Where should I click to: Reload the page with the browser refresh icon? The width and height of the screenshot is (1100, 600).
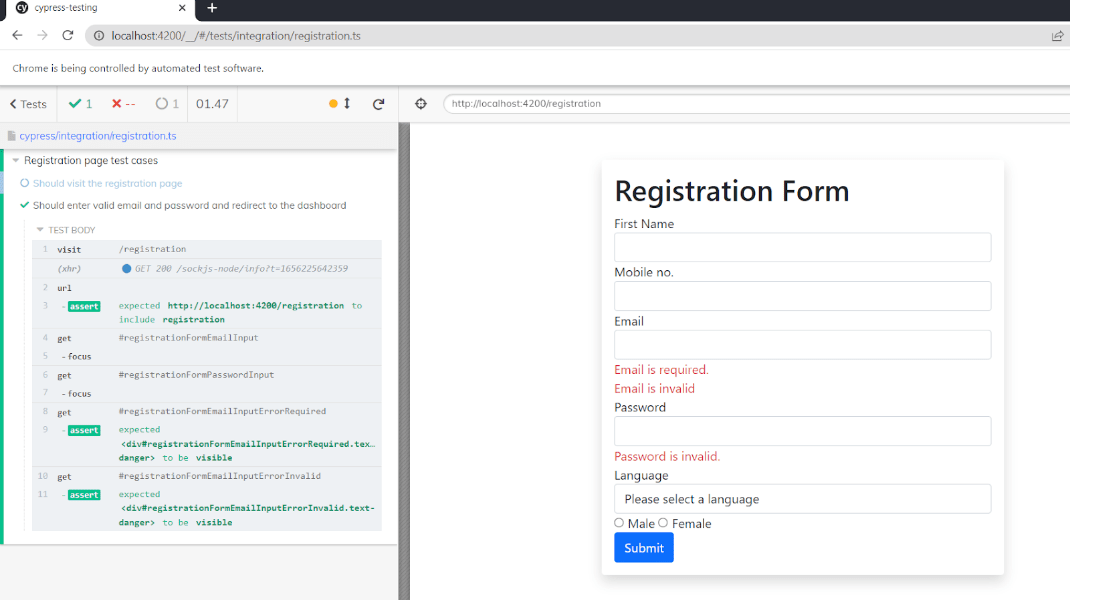[67, 34]
